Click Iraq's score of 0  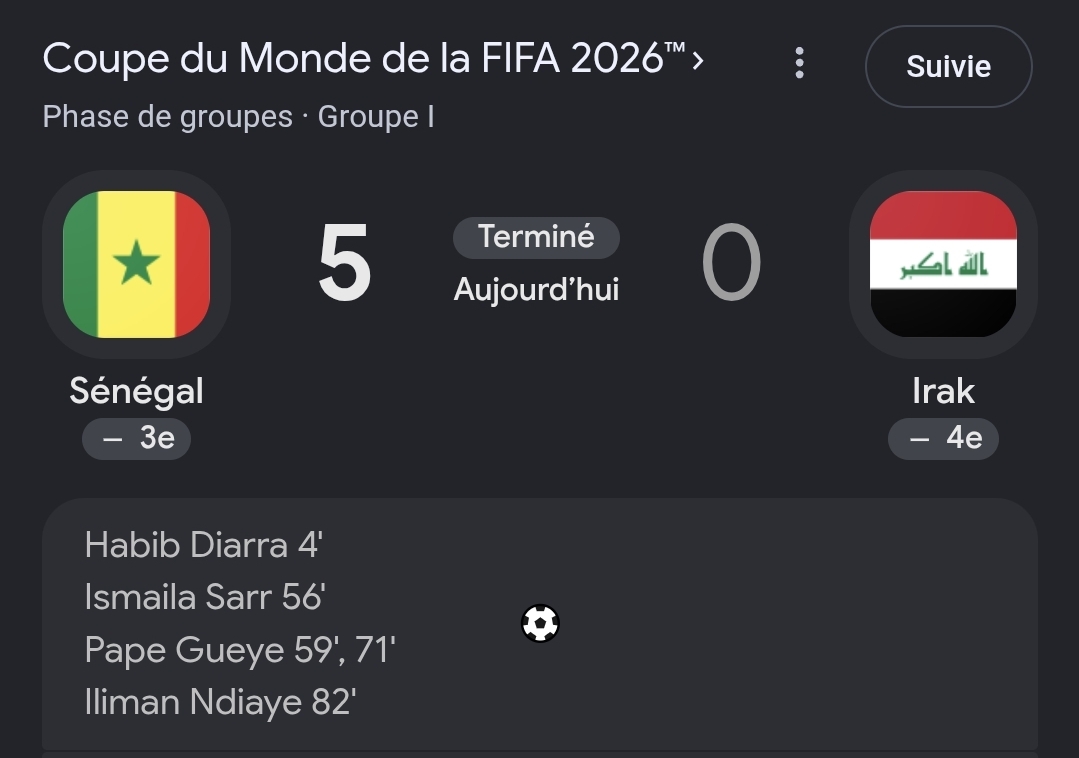click(731, 263)
